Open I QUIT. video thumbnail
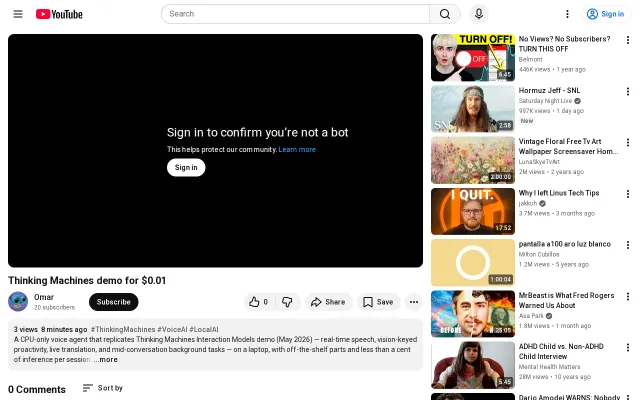 point(473,211)
